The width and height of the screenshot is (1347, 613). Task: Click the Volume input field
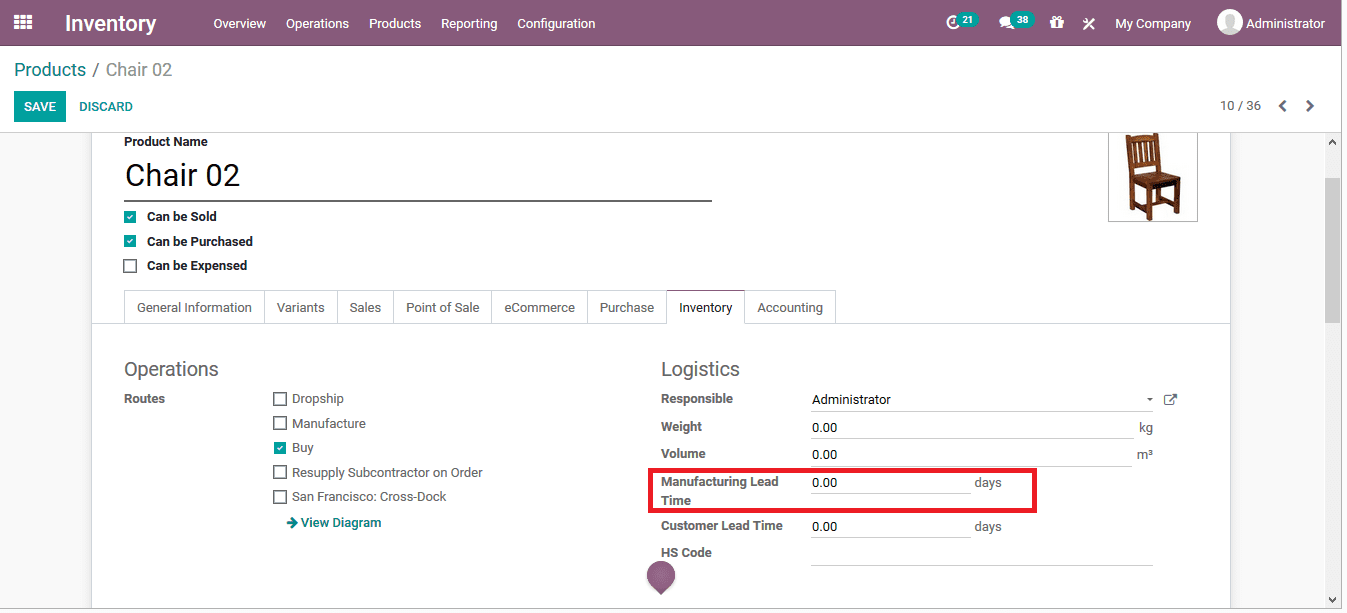[x=972, y=455]
